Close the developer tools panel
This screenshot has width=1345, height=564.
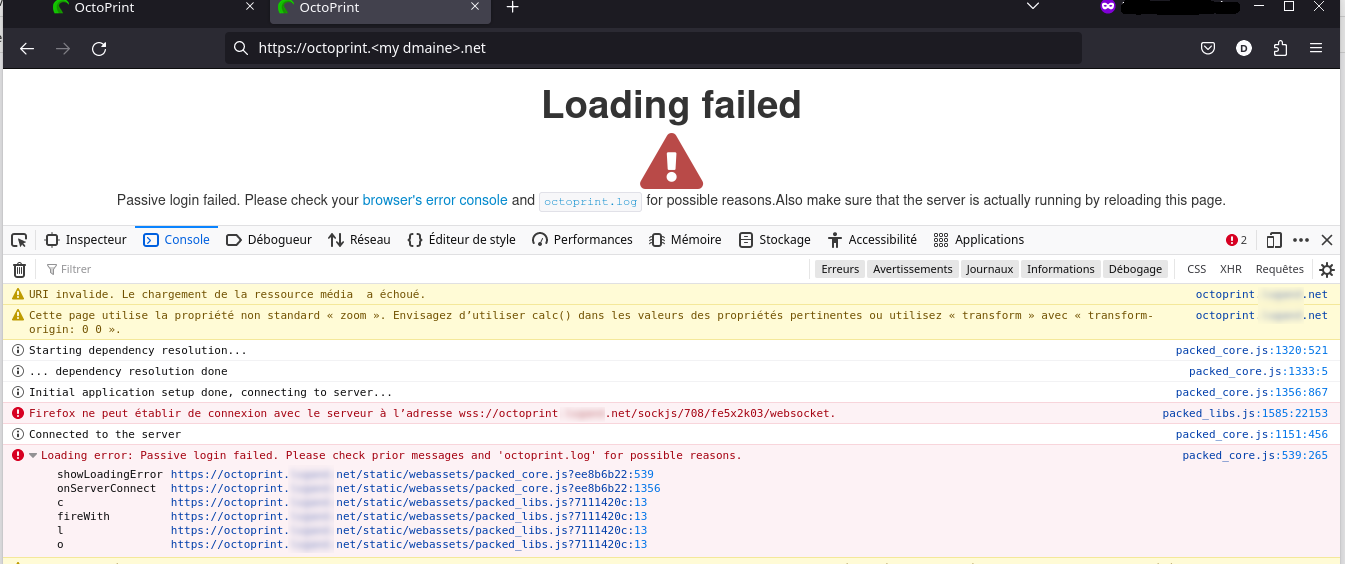coord(1327,240)
